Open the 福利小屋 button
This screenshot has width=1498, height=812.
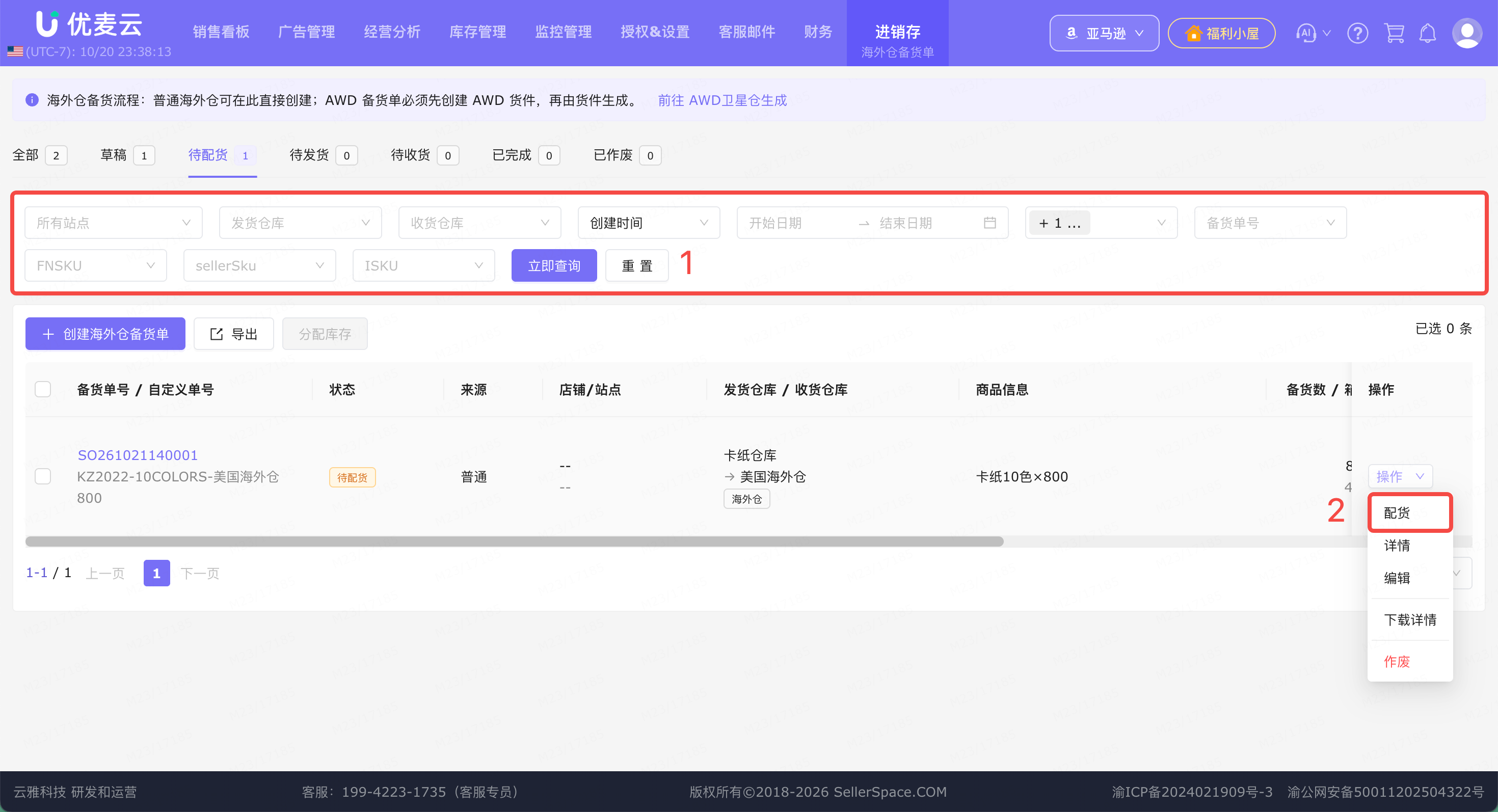(1221, 33)
